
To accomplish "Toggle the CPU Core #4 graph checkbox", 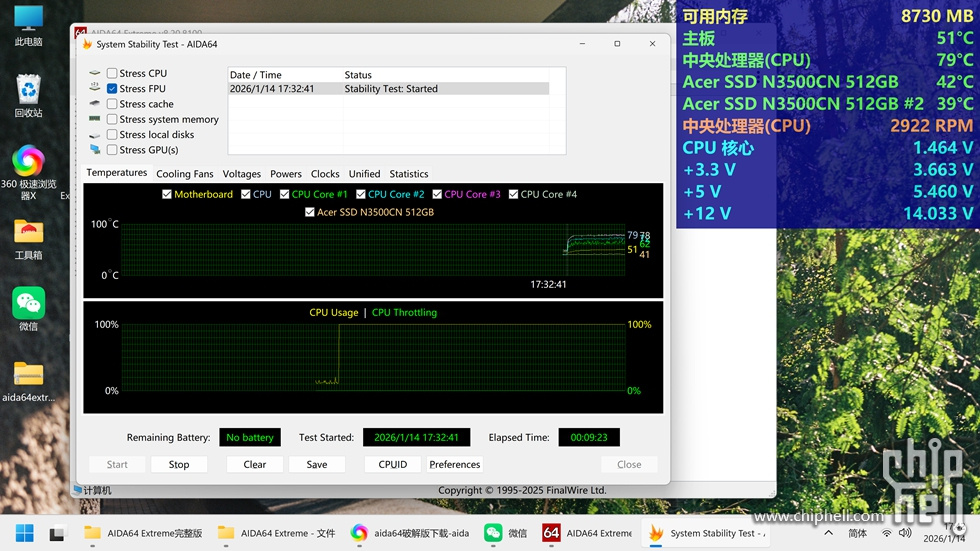I will (x=513, y=194).
